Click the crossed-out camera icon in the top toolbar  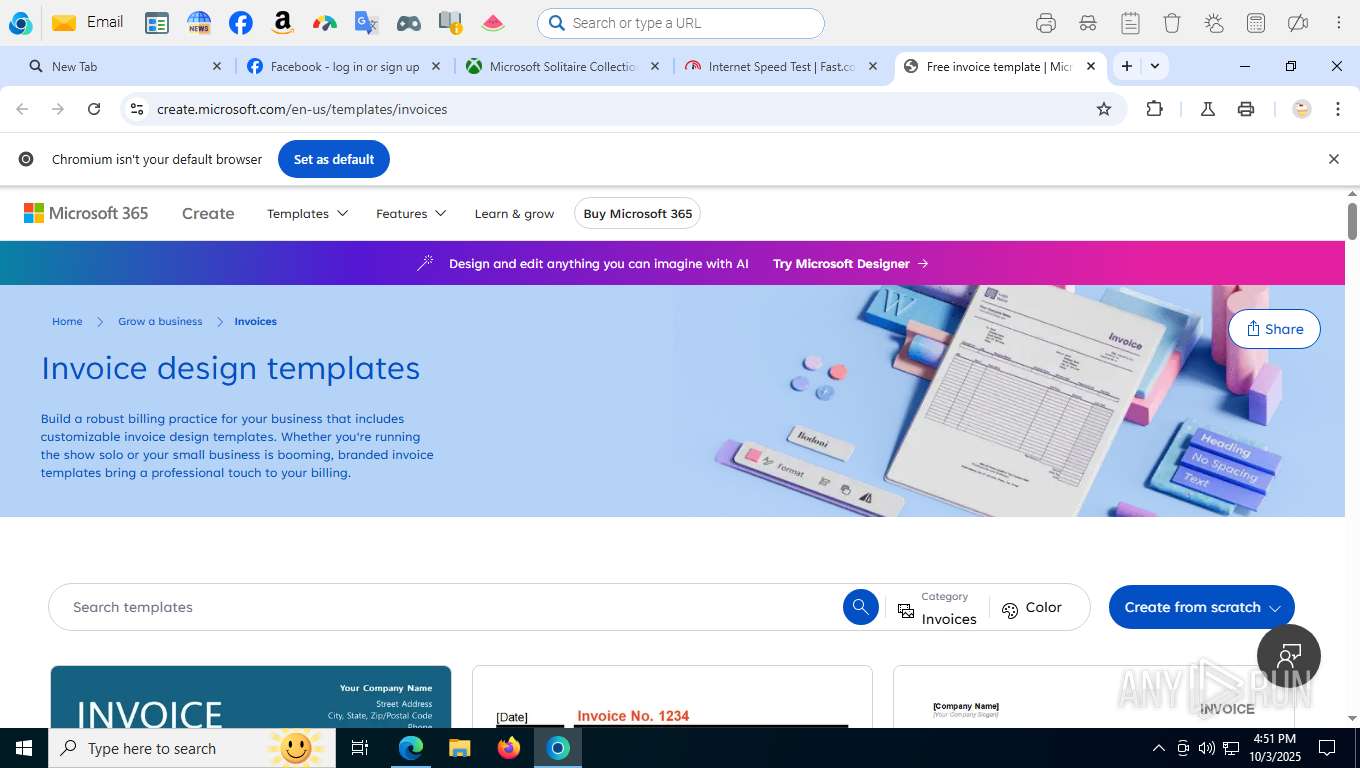(x=1298, y=23)
